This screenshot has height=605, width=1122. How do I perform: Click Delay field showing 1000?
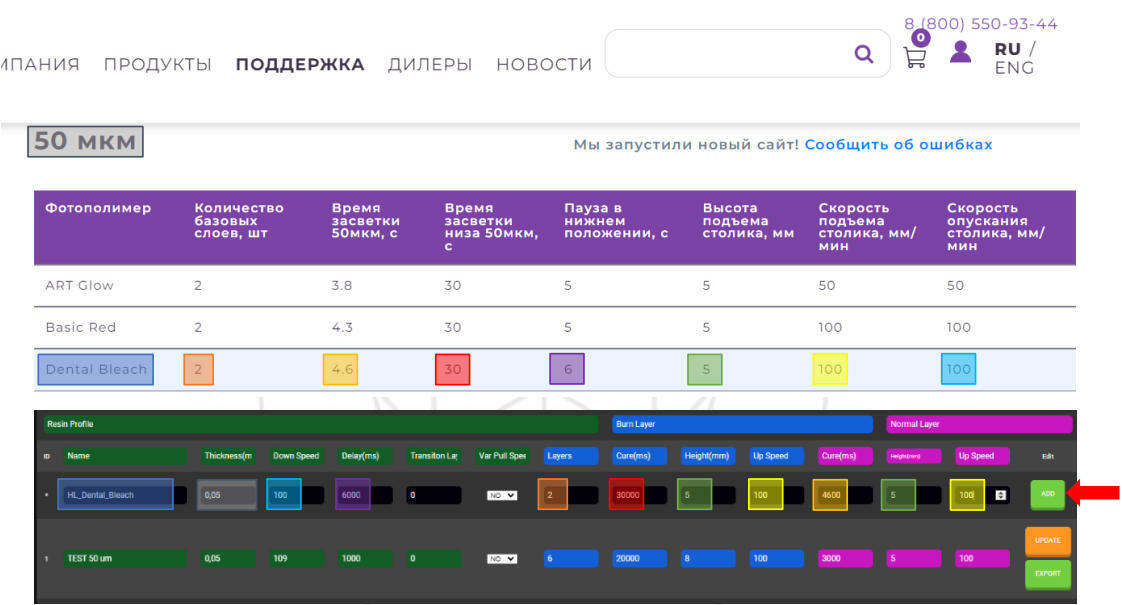364,558
